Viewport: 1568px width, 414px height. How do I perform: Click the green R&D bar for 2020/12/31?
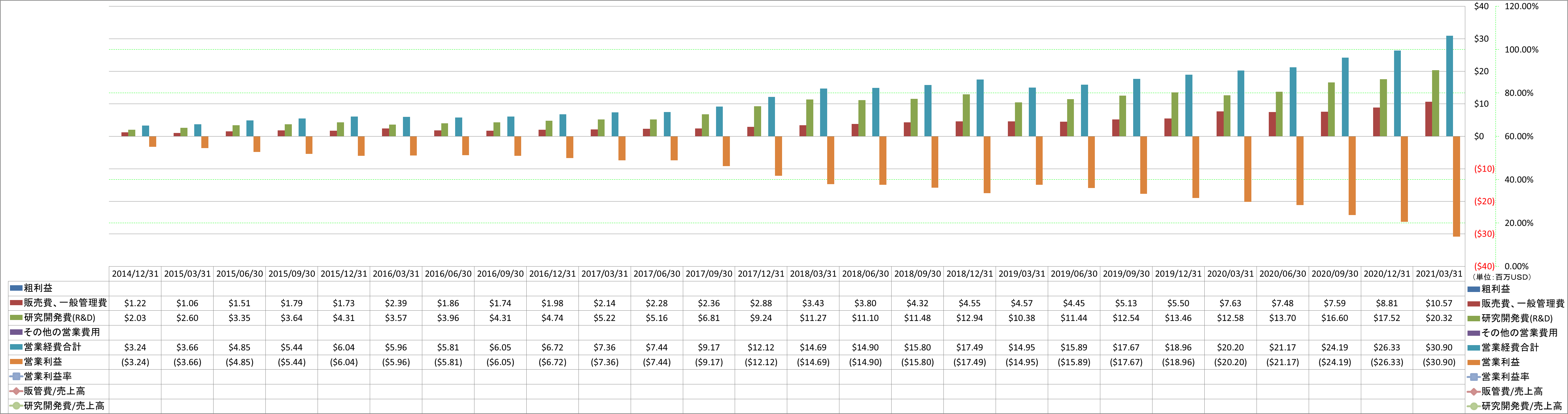click(x=1383, y=108)
